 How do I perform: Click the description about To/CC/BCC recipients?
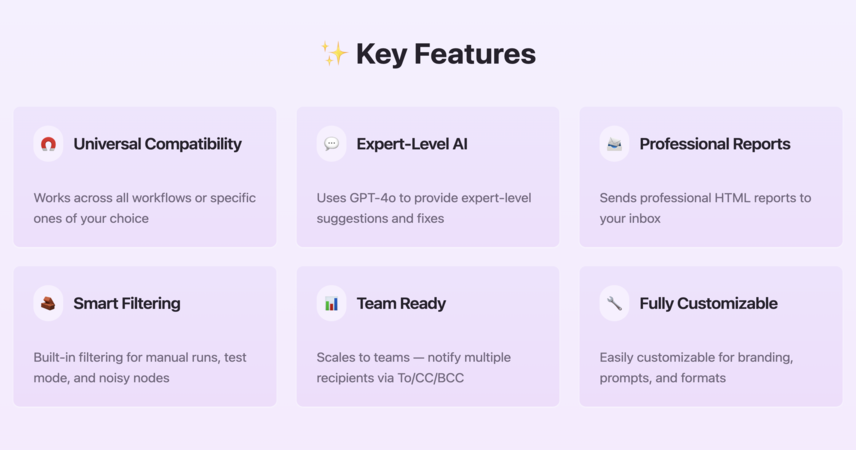(414, 368)
